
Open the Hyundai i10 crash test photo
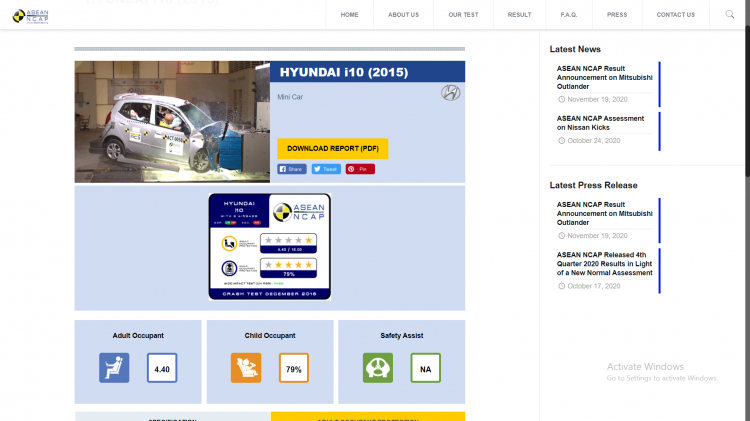(x=172, y=122)
